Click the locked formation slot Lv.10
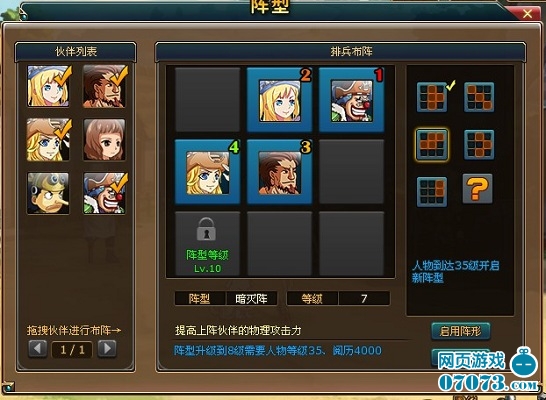546x400 pixels. click(x=208, y=244)
